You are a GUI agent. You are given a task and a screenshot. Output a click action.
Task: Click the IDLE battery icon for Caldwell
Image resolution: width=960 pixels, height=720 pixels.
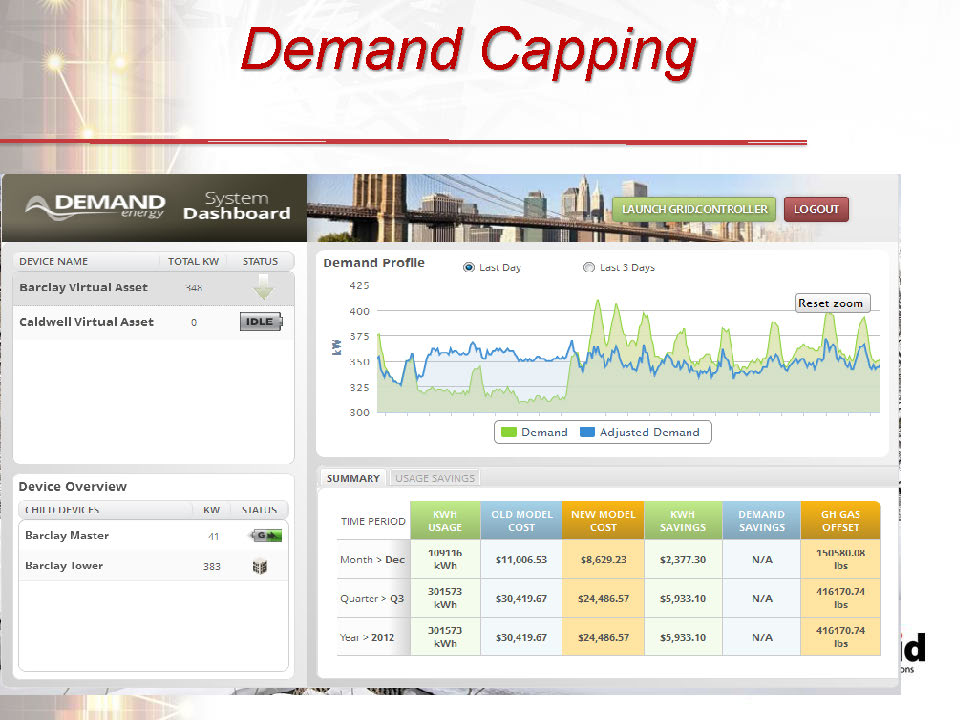point(261,322)
